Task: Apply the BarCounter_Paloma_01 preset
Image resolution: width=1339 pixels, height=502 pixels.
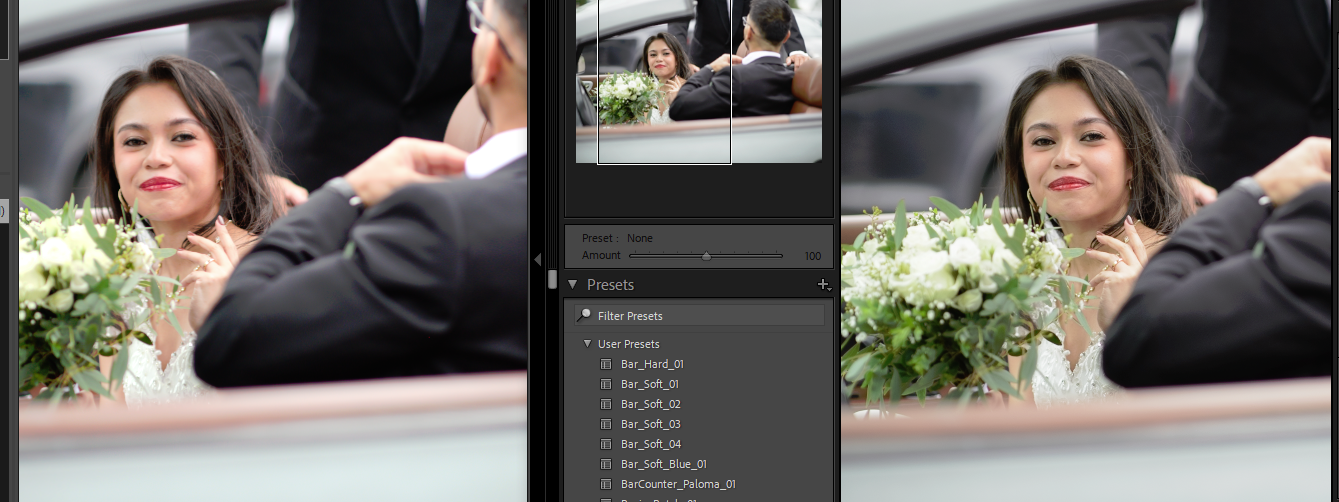Action: coord(678,484)
